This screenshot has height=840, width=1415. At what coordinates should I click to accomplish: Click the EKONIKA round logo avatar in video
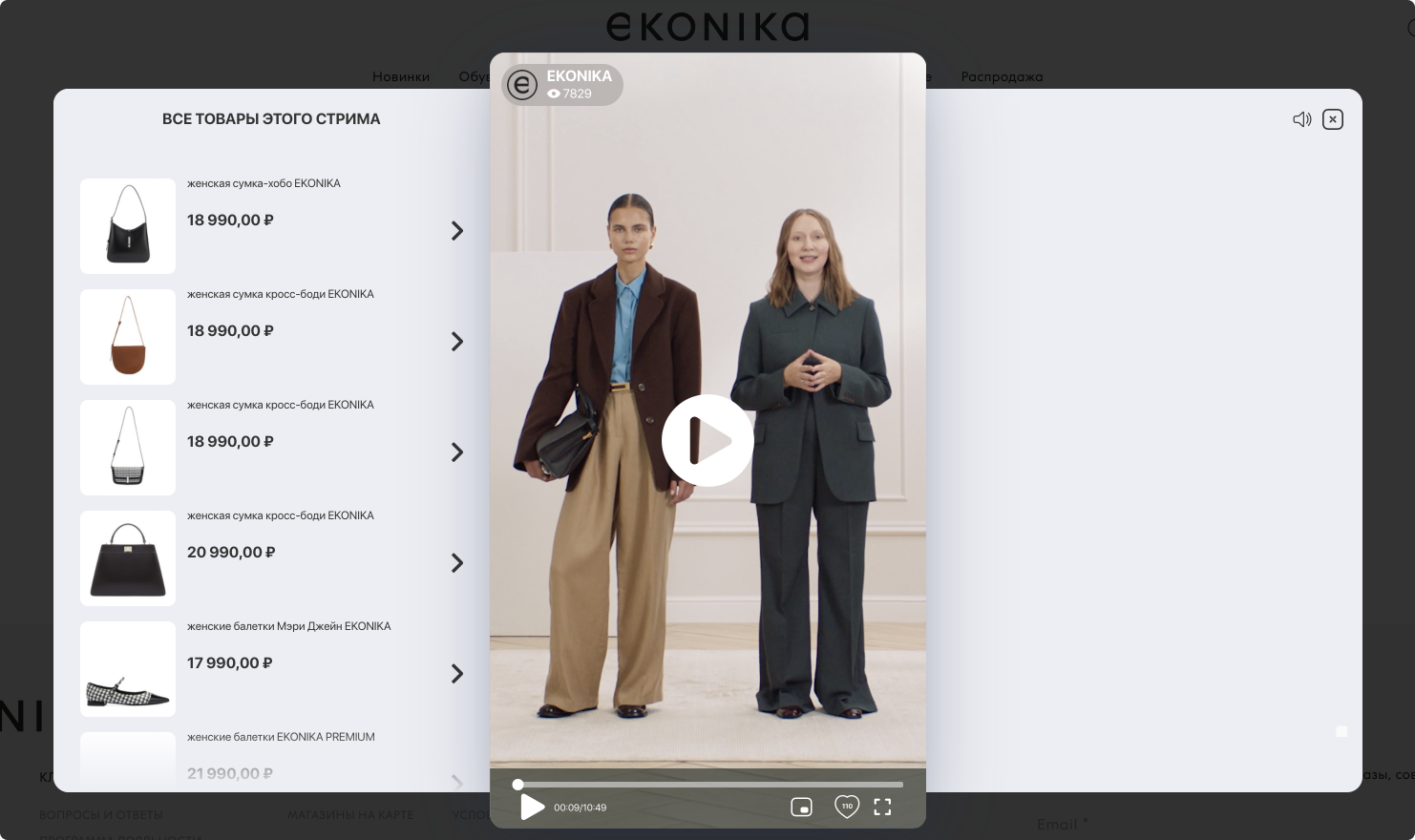pos(522,85)
